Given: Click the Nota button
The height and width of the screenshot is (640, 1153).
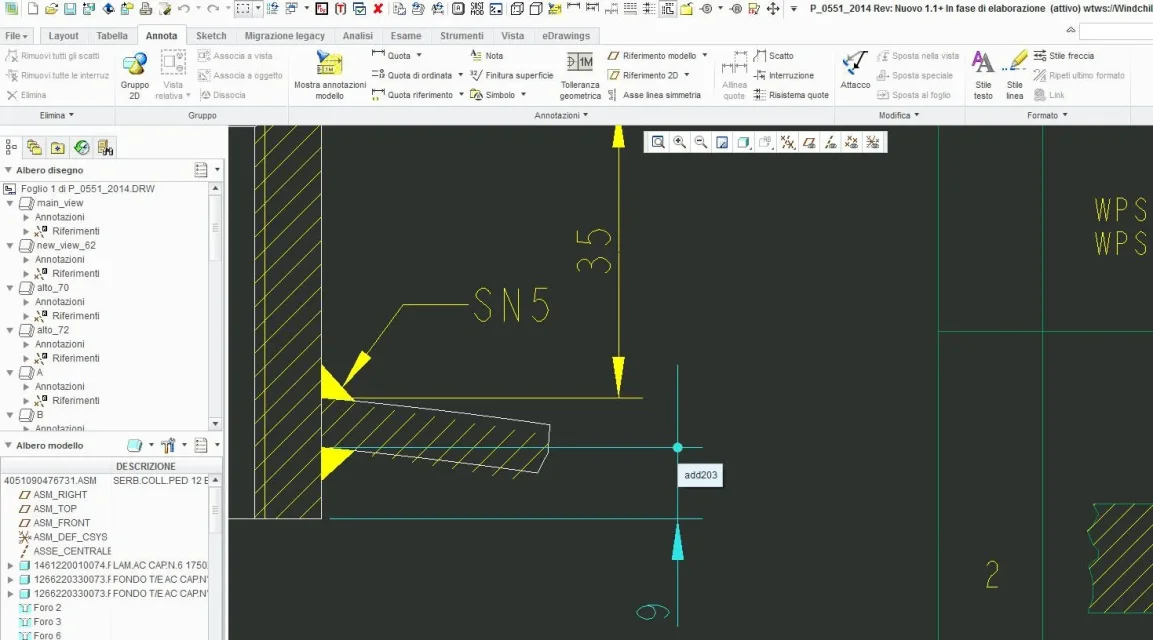Looking at the screenshot, I should click(487, 55).
